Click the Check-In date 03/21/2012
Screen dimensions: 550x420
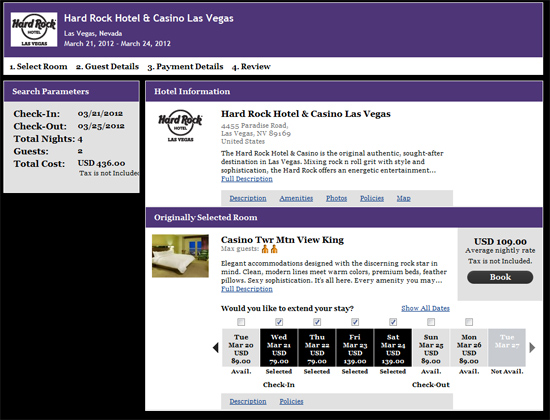point(100,113)
